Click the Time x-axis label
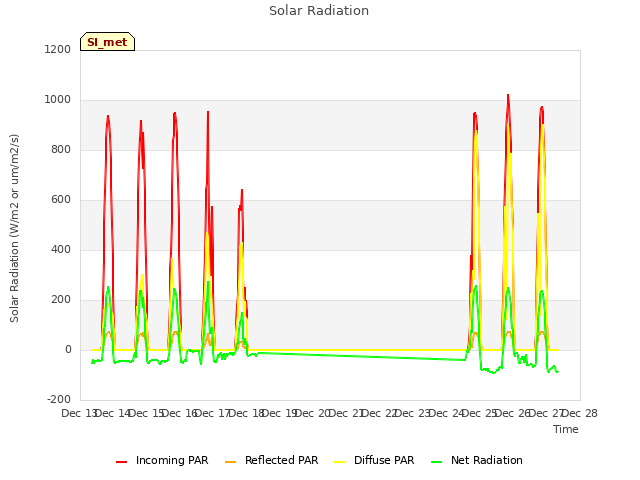This screenshot has height=480, width=640. click(x=566, y=429)
